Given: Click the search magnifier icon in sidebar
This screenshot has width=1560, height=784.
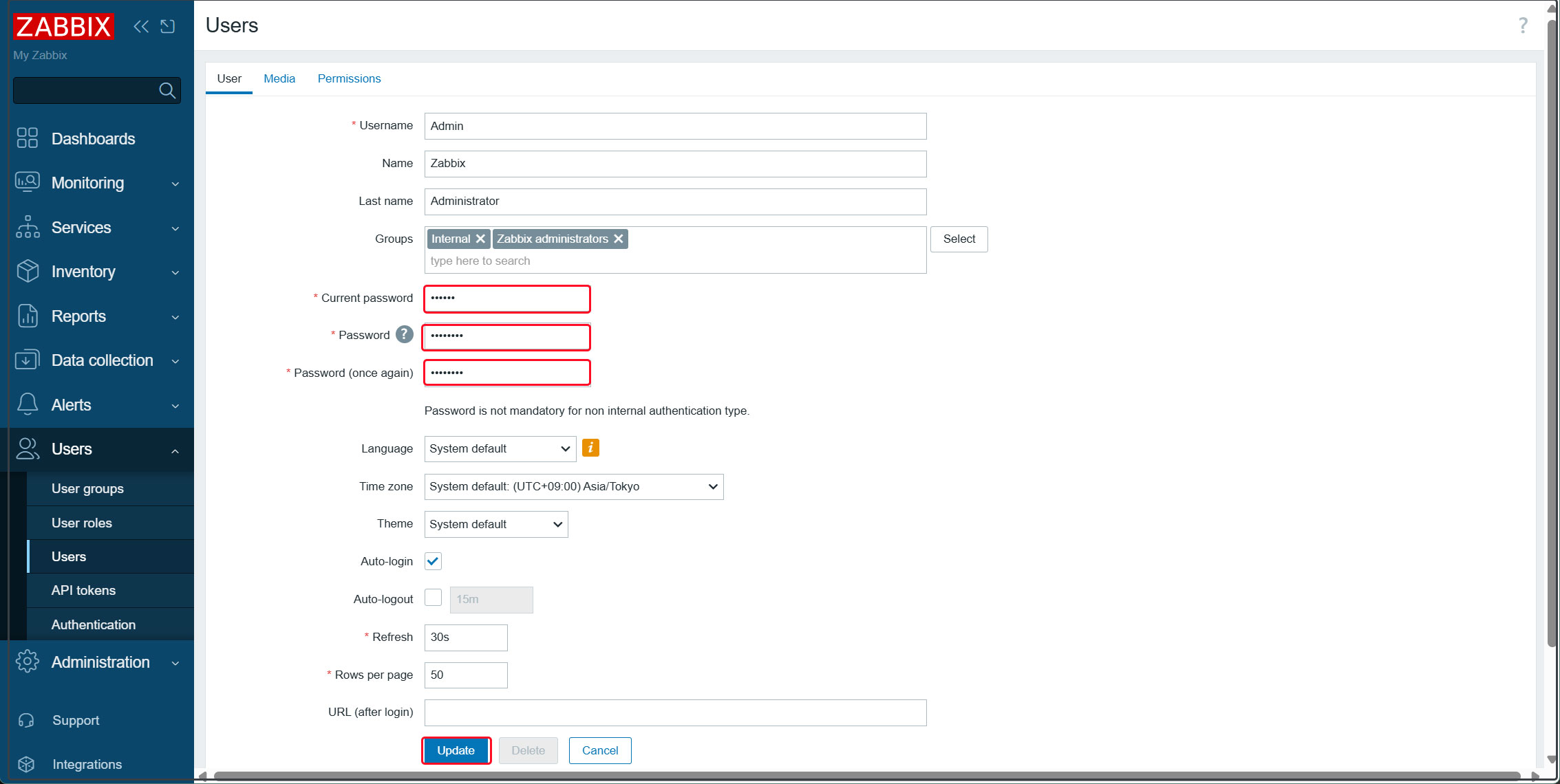Looking at the screenshot, I should [167, 90].
